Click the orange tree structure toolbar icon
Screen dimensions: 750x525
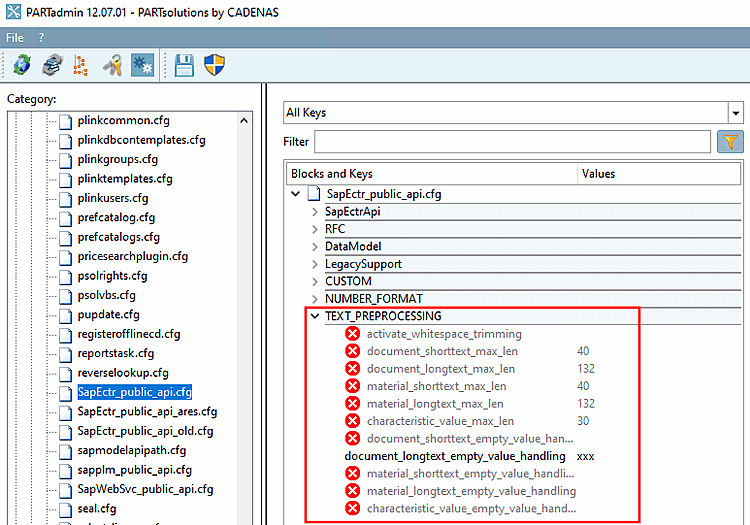click(80, 65)
